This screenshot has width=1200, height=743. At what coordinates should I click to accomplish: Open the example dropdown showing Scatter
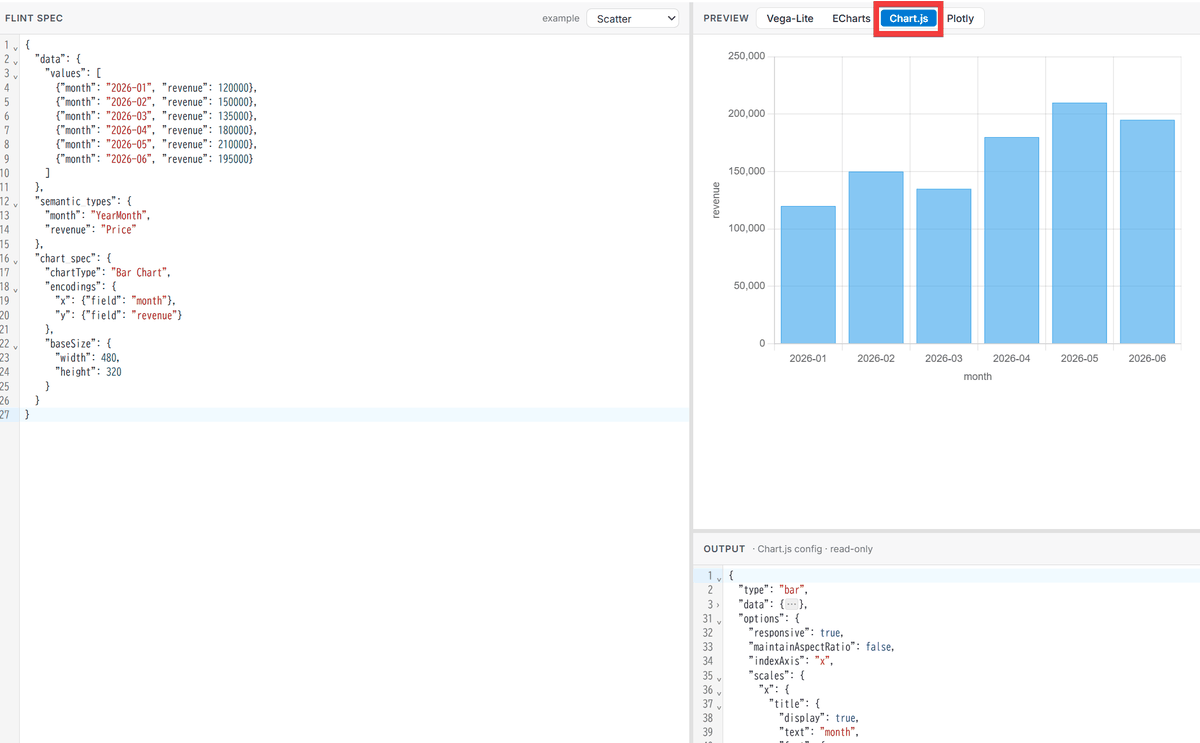coord(632,18)
